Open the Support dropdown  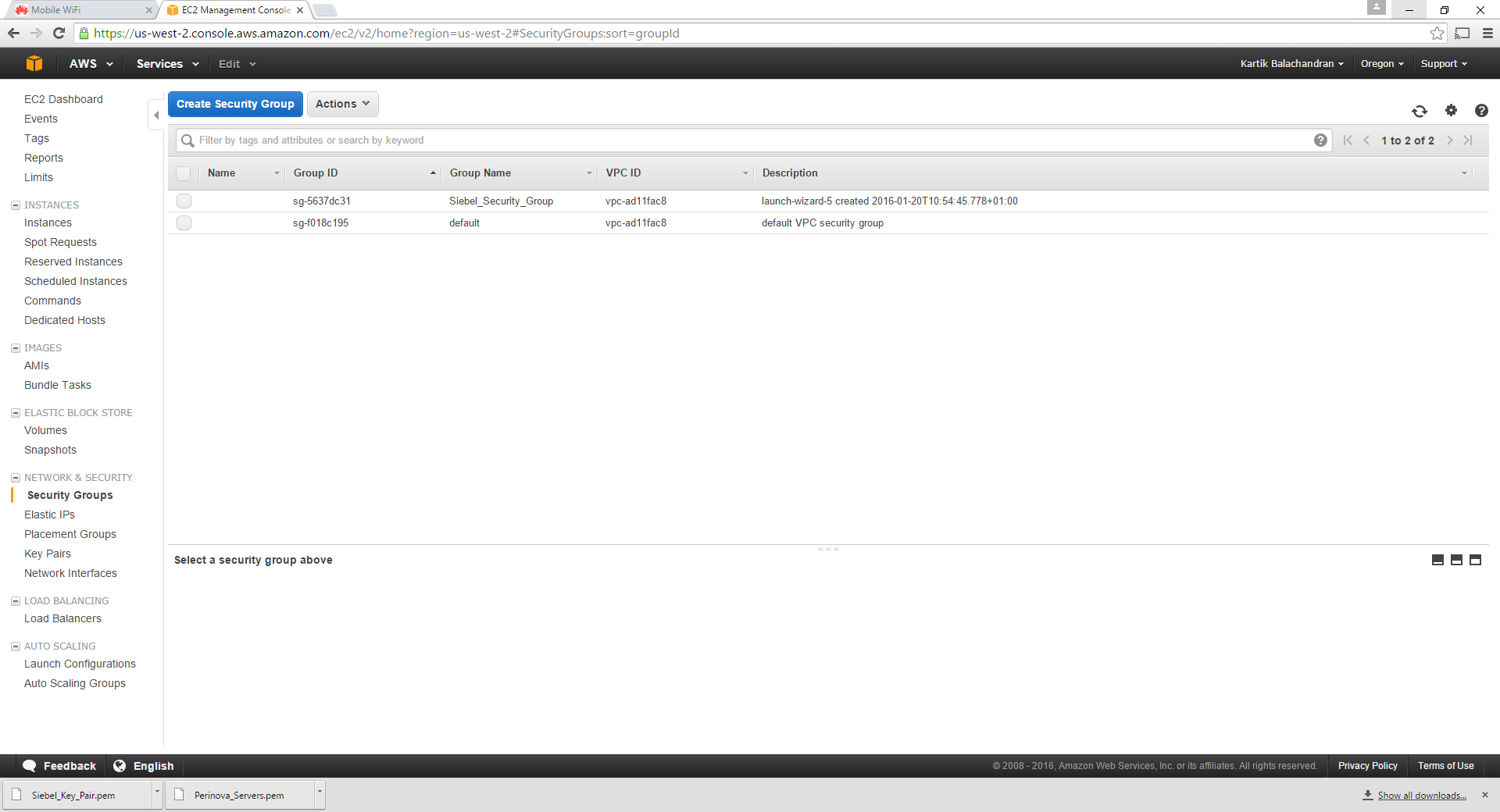(1444, 63)
